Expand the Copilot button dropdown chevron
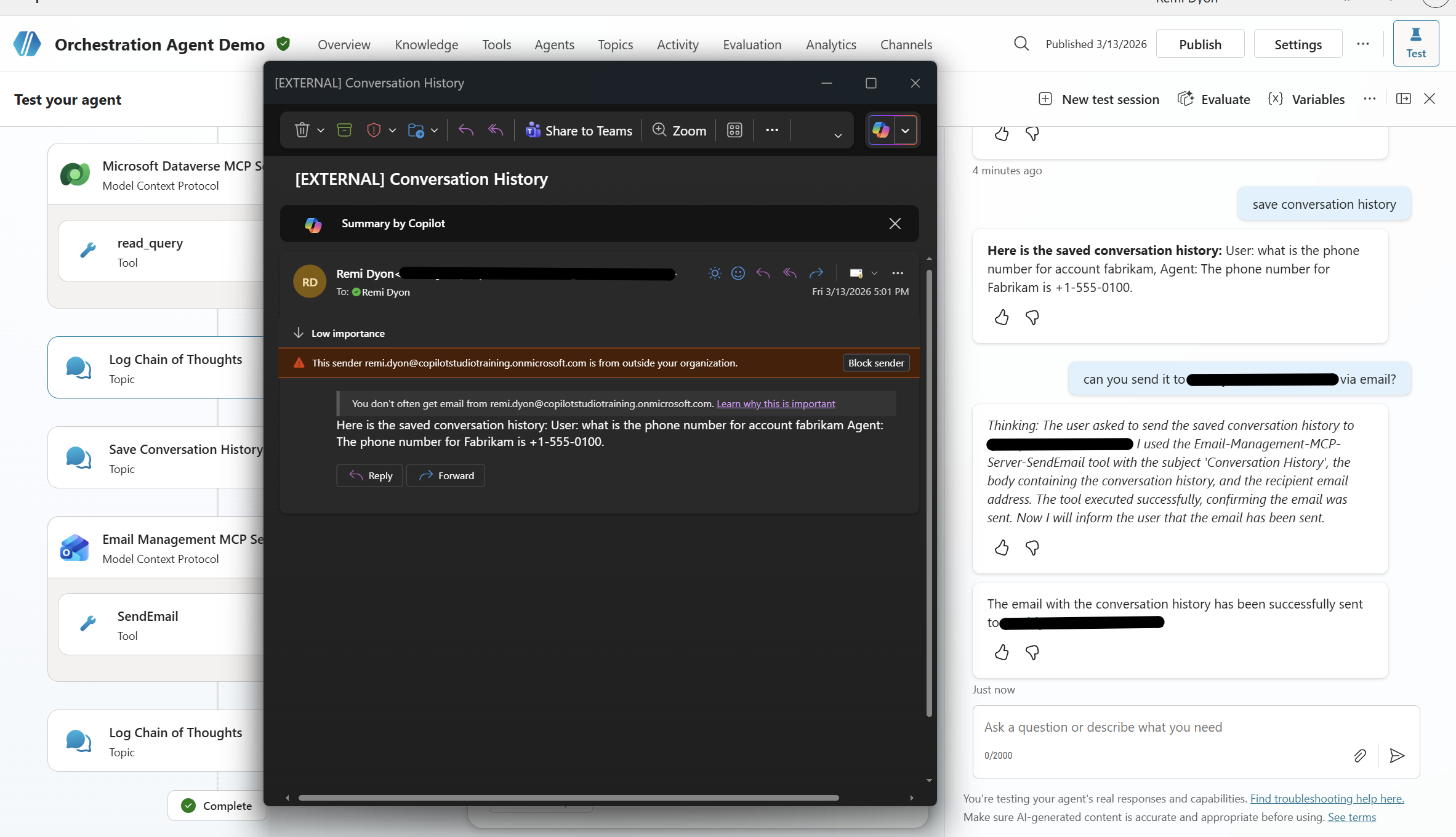 (x=905, y=131)
